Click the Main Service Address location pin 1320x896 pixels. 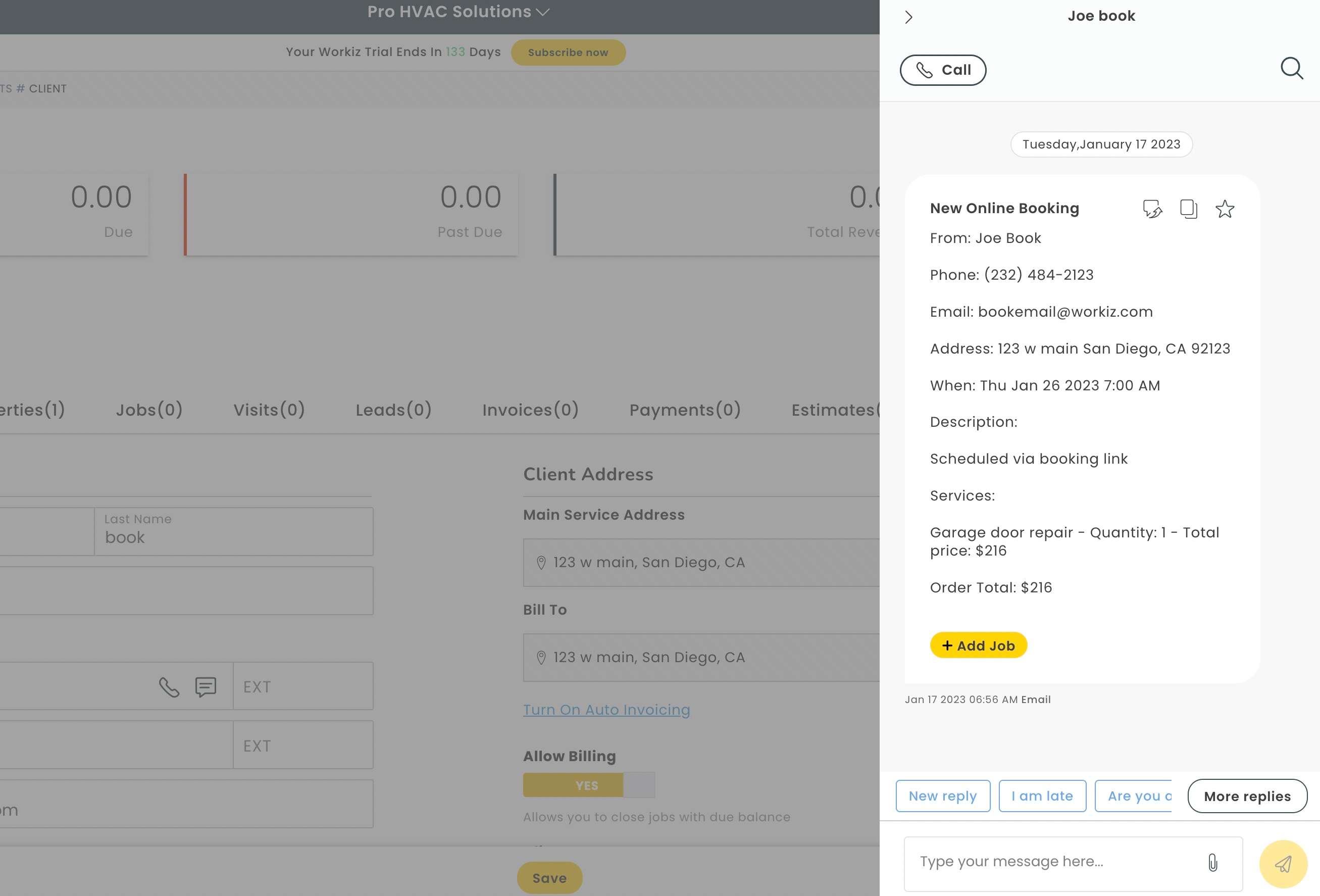[x=541, y=563]
